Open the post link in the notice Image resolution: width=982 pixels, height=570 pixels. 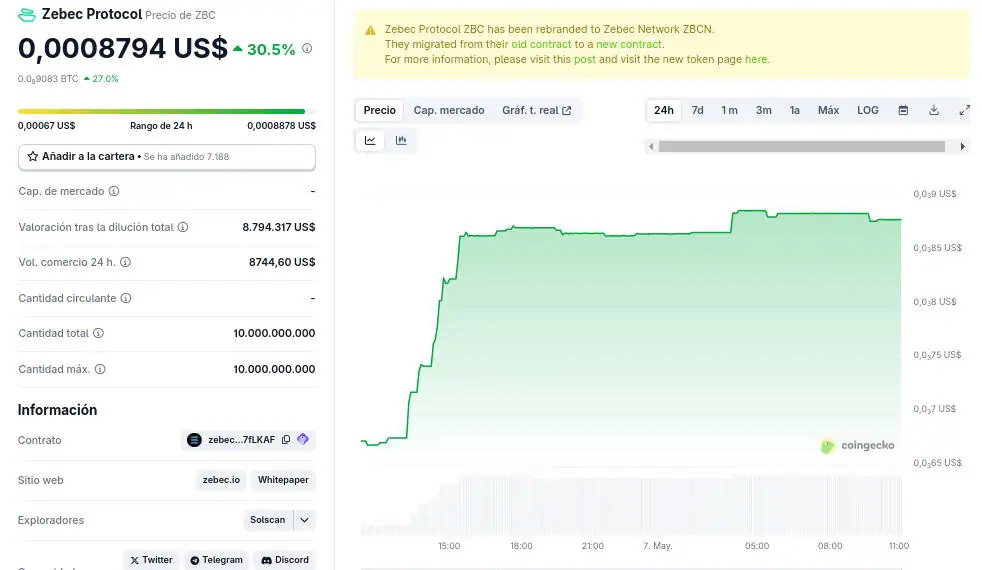coord(584,60)
